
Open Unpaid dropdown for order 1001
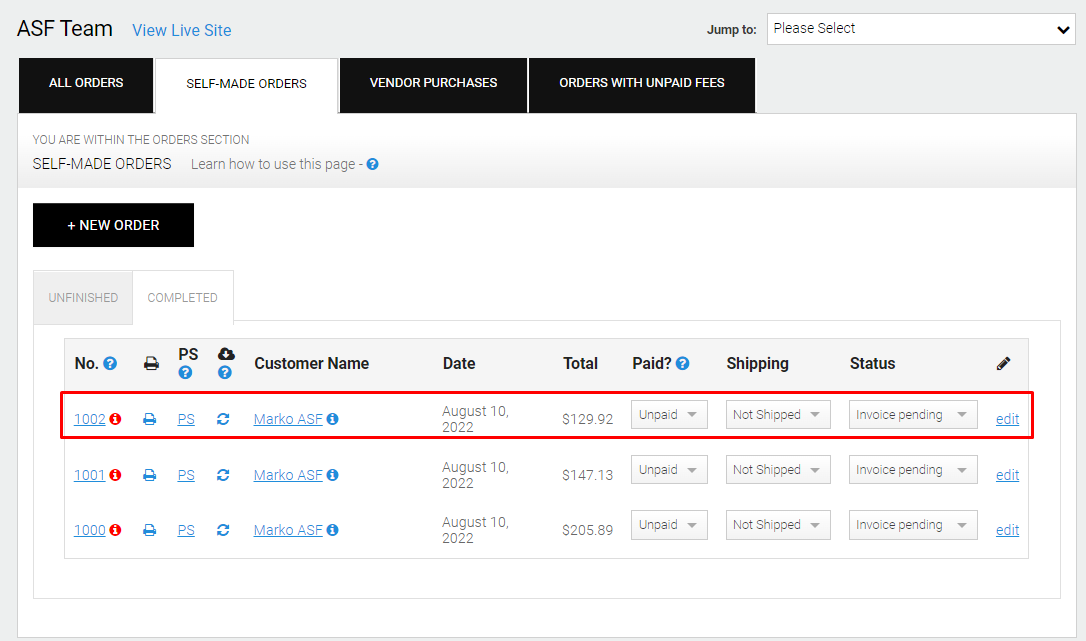click(669, 469)
